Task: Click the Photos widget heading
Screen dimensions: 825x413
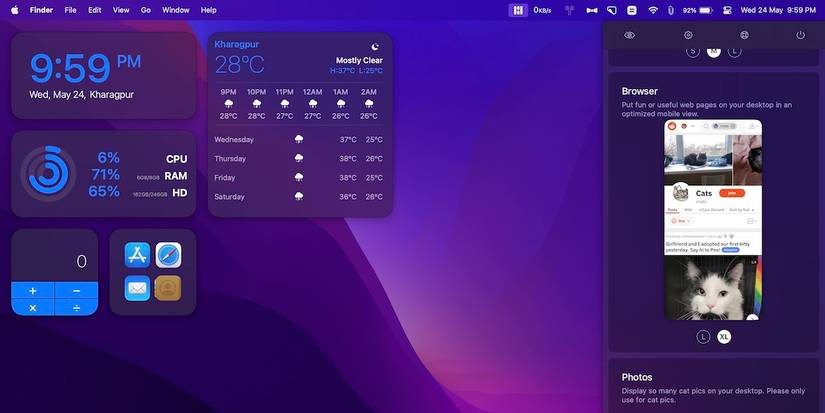Action: click(x=637, y=377)
